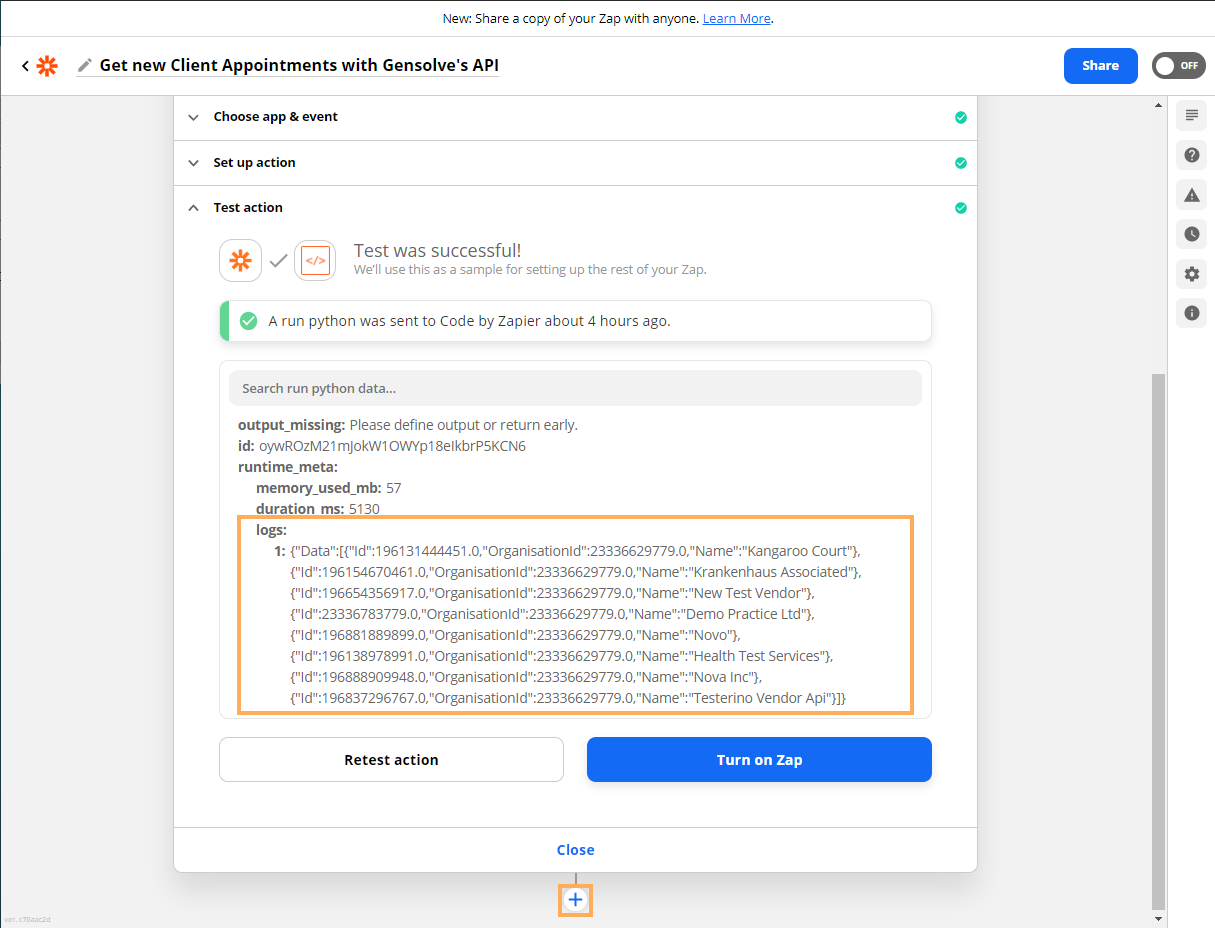Click the log line containing Testerino Vendor Api
1215x928 pixels.
pos(568,698)
